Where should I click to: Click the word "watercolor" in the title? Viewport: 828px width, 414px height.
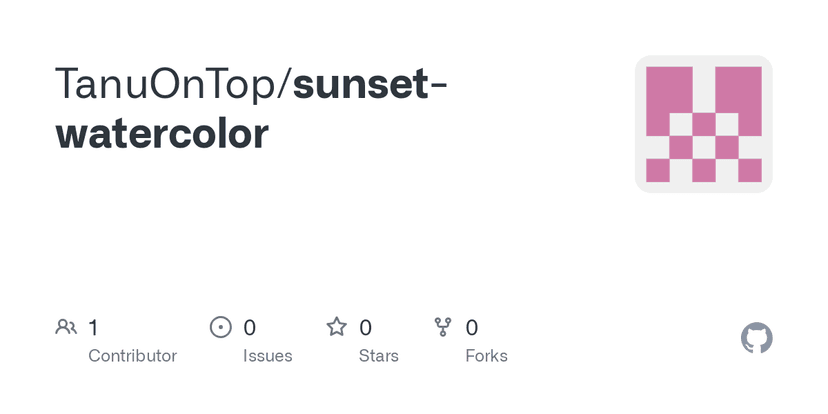[162, 134]
